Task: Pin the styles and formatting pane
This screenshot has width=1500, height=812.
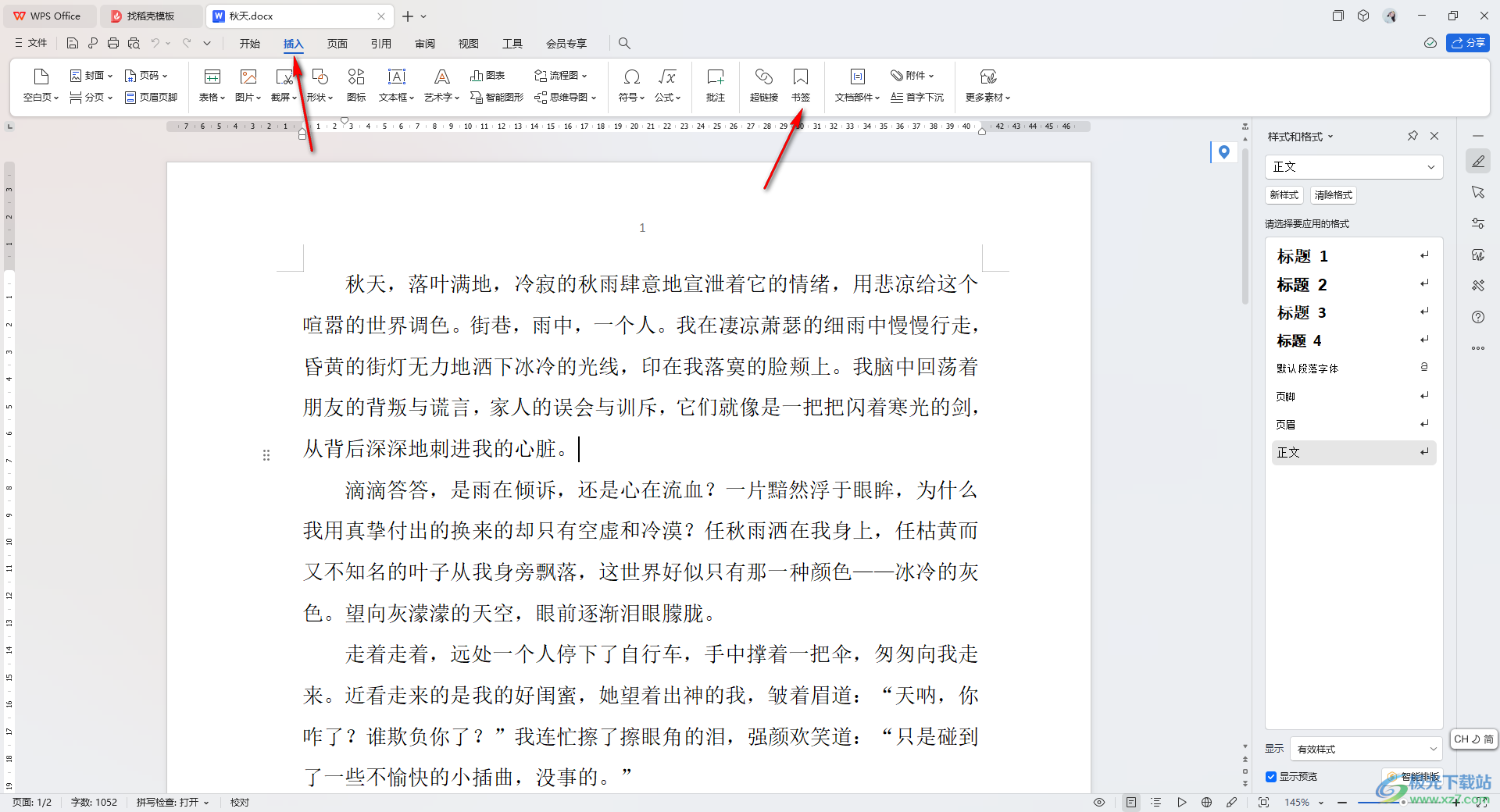Action: click(x=1412, y=136)
